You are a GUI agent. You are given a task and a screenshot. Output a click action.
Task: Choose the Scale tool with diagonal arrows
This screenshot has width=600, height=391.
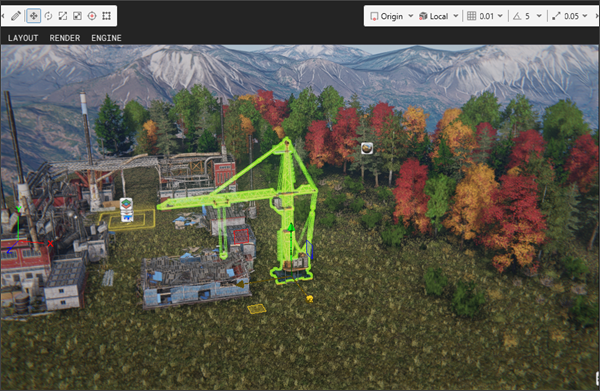63,16
